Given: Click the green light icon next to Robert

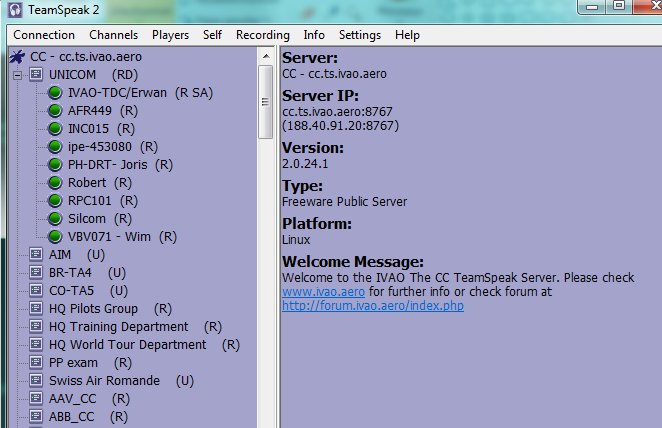Looking at the screenshot, I should [55, 183].
